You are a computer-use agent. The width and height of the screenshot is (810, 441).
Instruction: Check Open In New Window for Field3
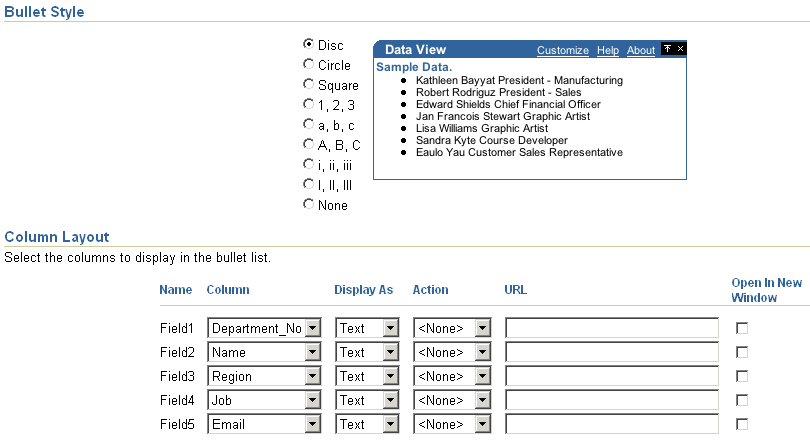tap(742, 376)
